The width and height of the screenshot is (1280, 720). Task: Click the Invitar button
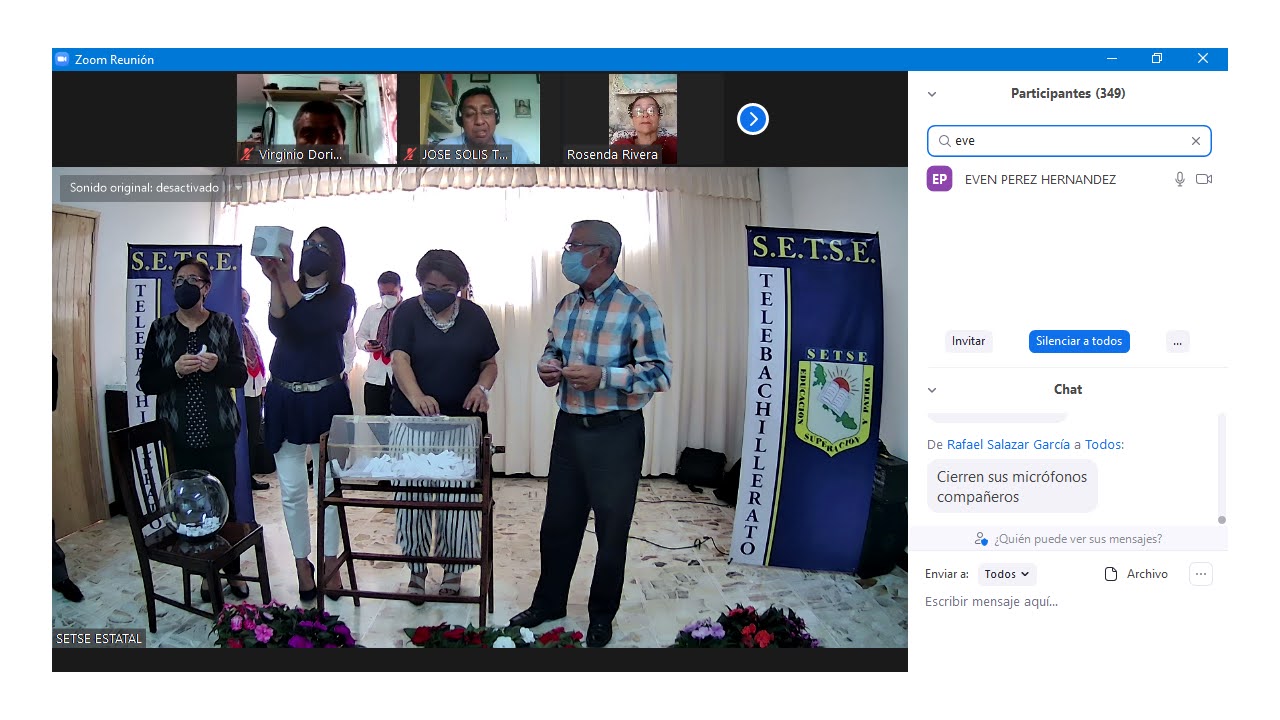(x=968, y=341)
